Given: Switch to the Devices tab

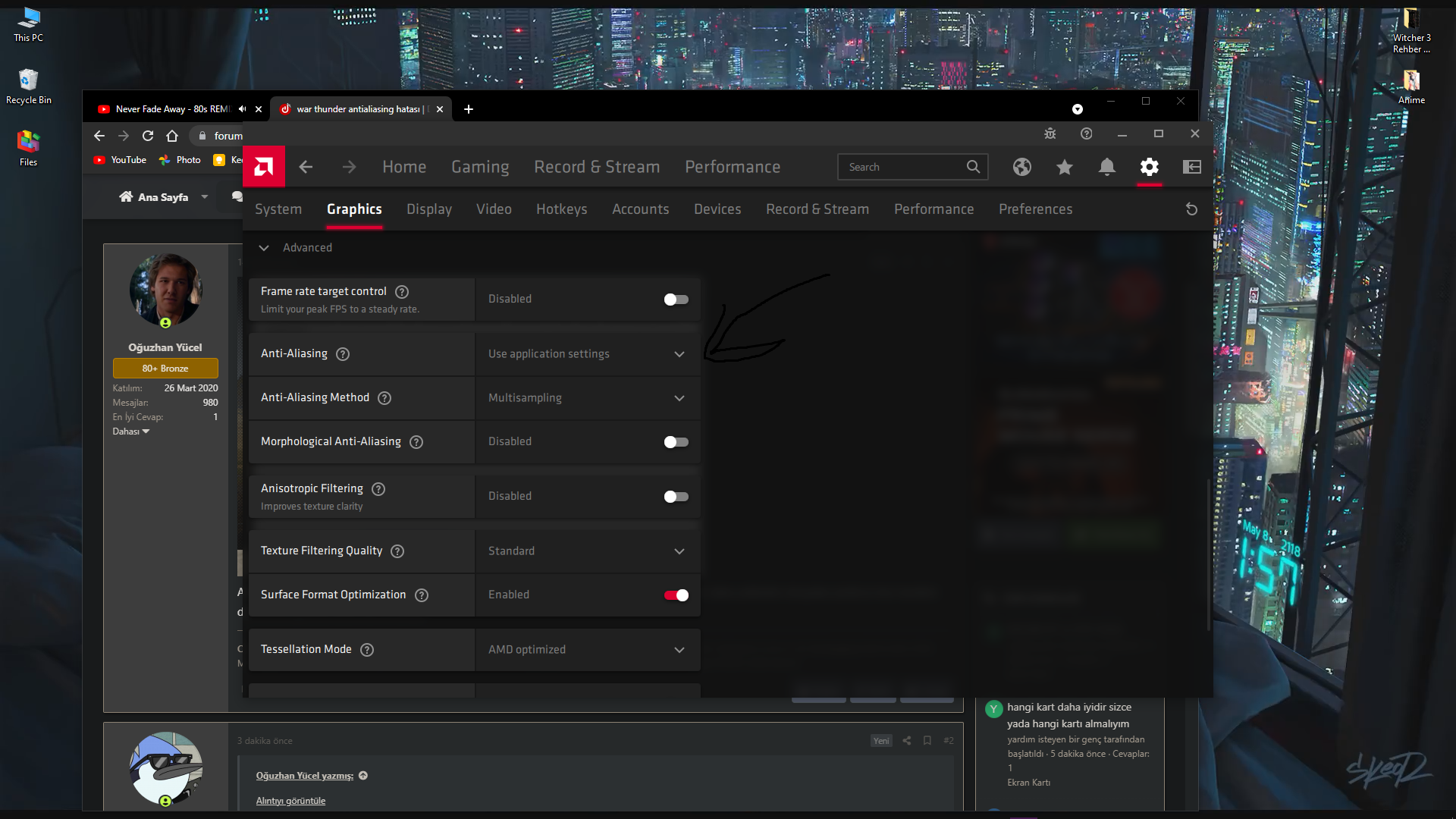Looking at the screenshot, I should (717, 209).
